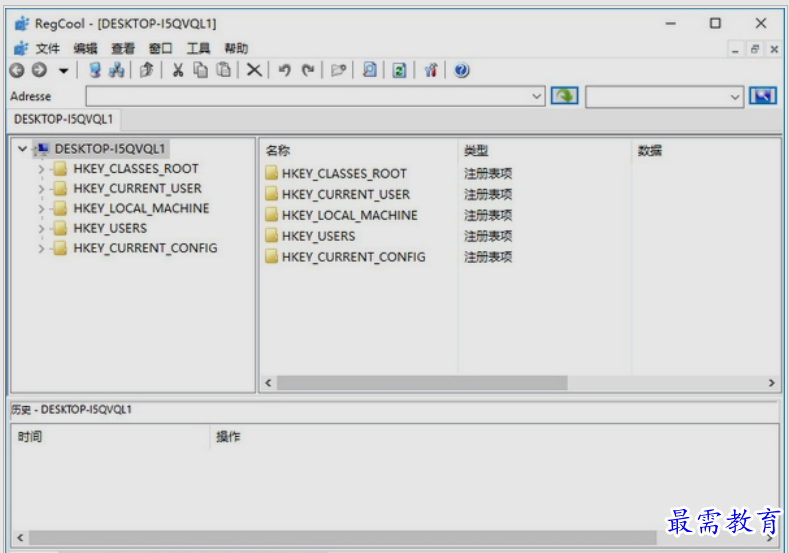Open the navigation history dropdown arrow
789x553 pixels.
pyautogui.click(x=63, y=70)
